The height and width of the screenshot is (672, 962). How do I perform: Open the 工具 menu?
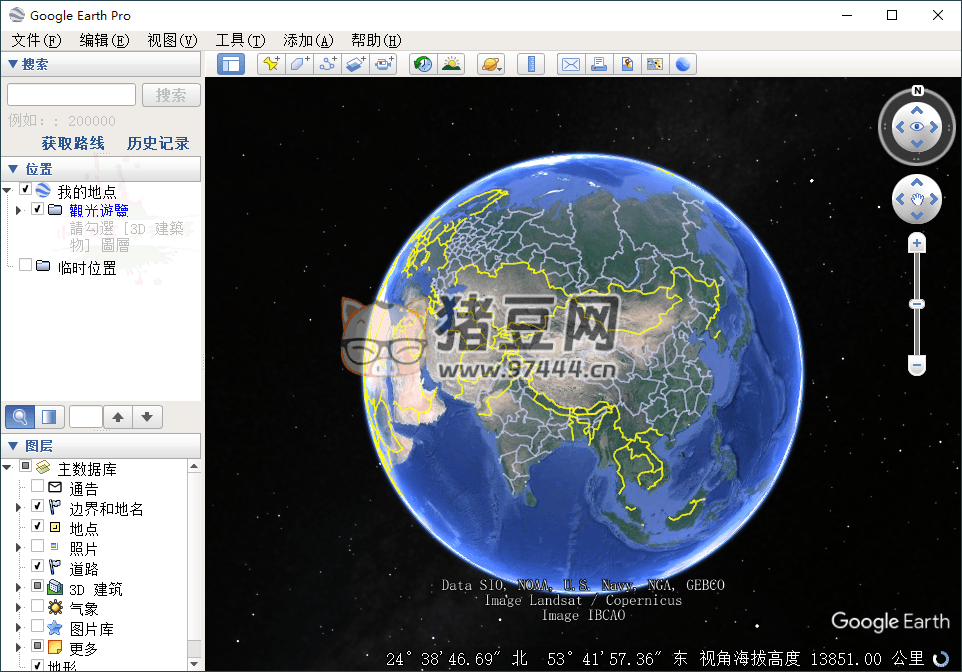point(240,40)
